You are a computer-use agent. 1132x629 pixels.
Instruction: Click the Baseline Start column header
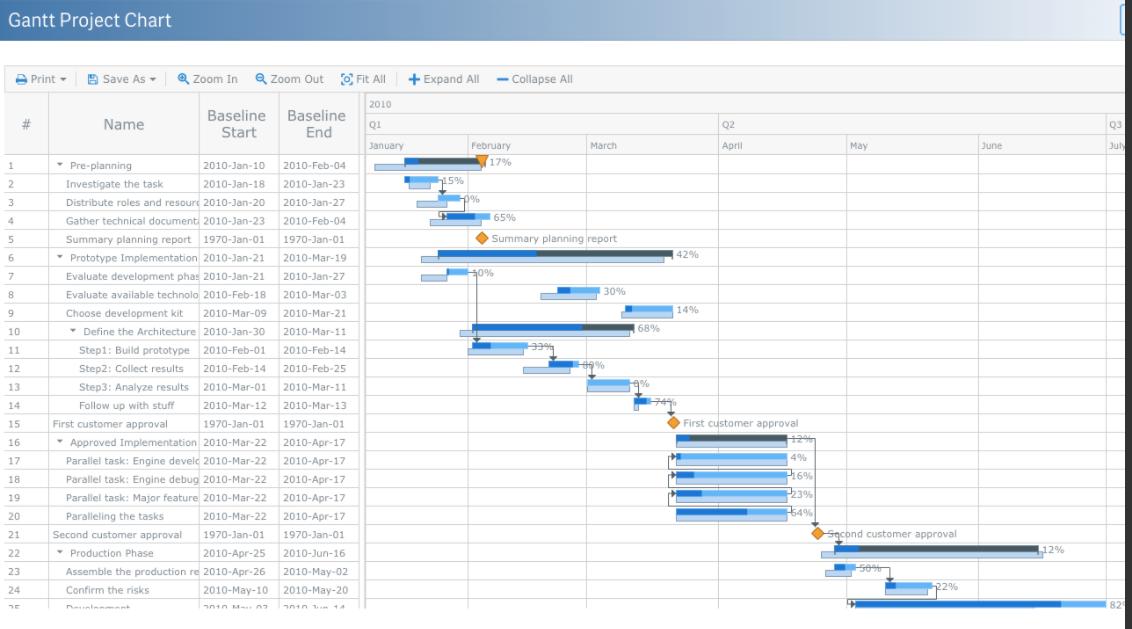tap(236, 124)
